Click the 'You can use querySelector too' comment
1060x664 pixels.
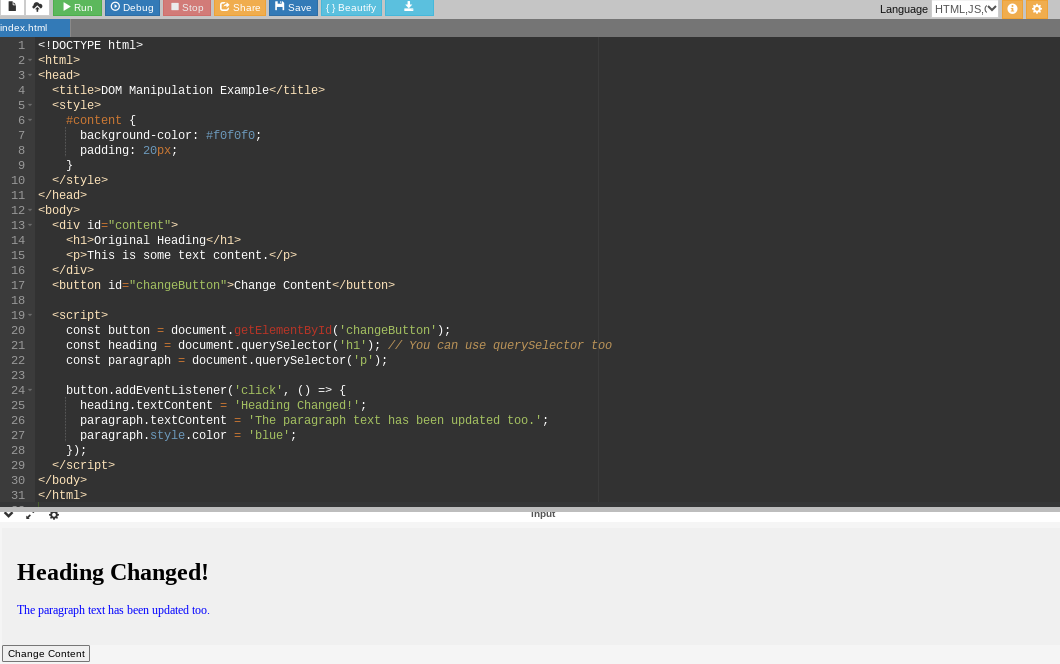500,345
